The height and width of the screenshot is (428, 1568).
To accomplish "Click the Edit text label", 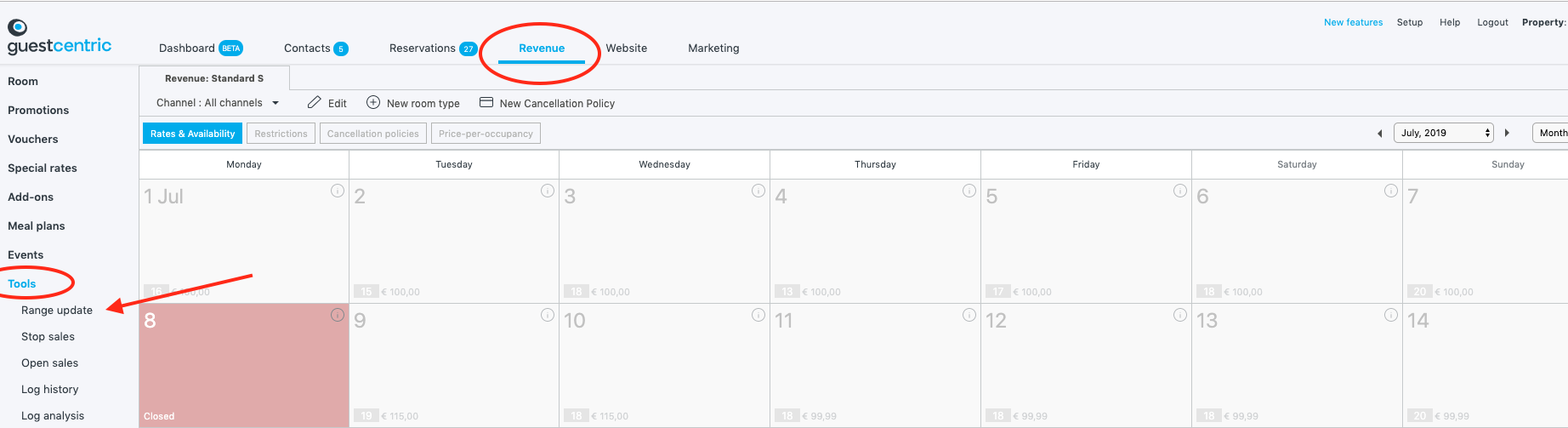I will click(338, 104).
